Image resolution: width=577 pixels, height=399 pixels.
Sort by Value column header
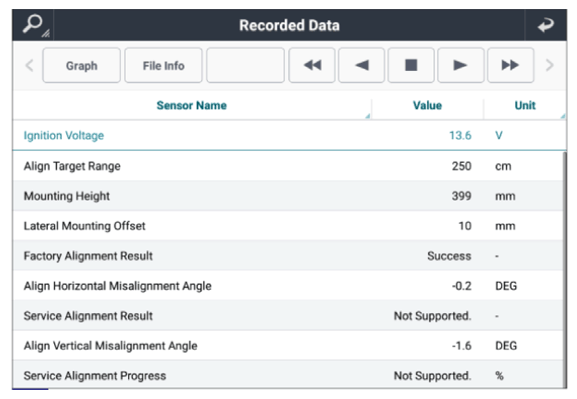(x=427, y=105)
